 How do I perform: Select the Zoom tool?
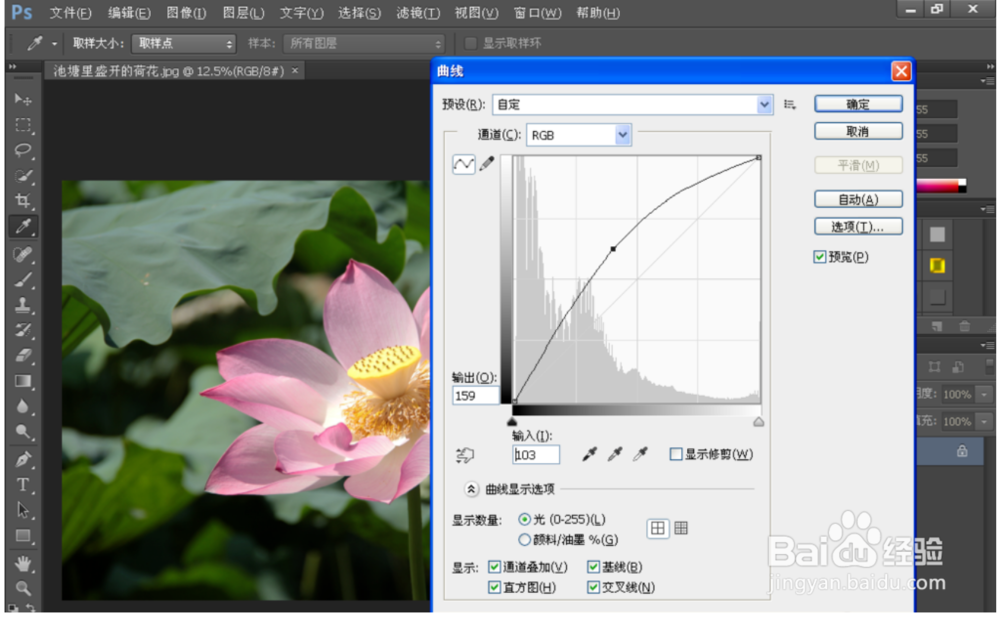pos(23,588)
